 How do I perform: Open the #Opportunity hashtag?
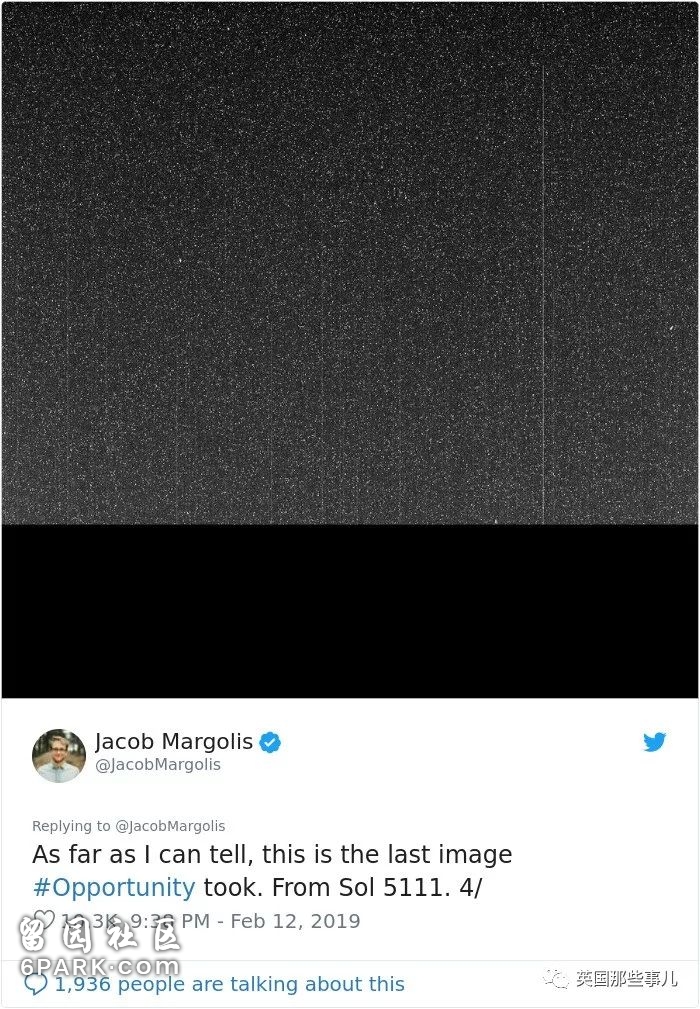(x=114, y=887)
